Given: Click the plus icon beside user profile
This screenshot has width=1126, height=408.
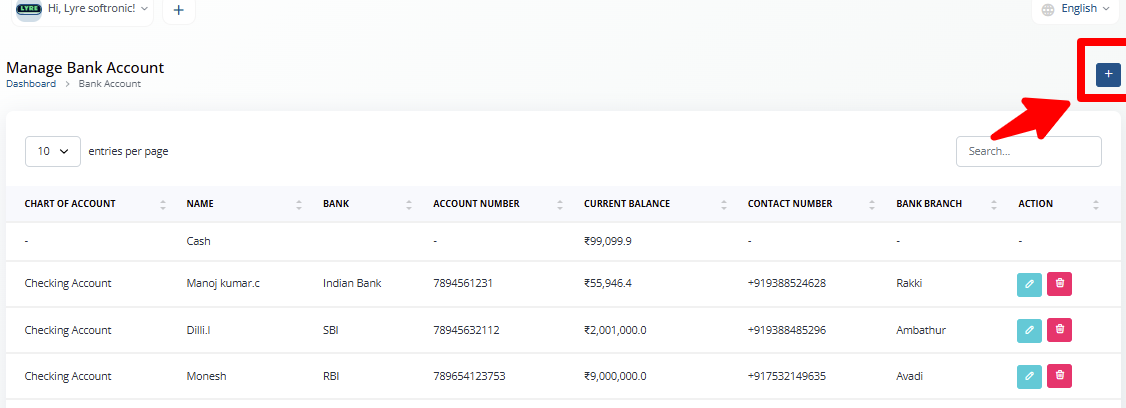Looking at the screenshot, I should 179,10.
